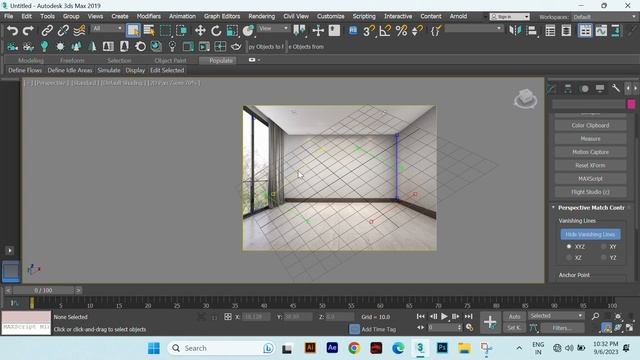Open the key filter Selected dropdown
This screenshot has height=360, width=640.
pyautogui.click(x=556, y=316)
